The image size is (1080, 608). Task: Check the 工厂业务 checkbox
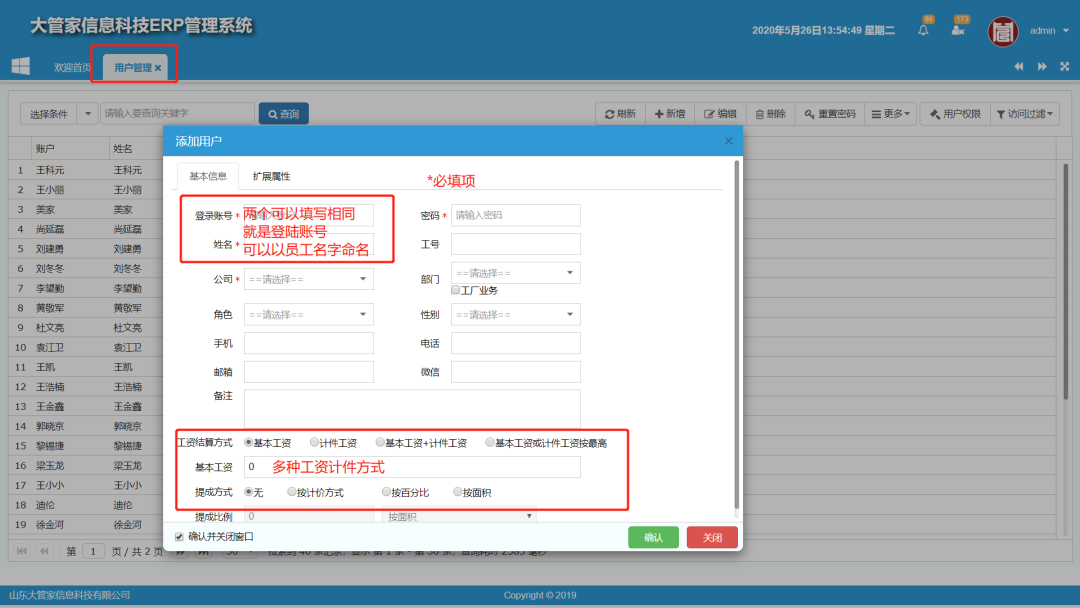(x=456, y=290)
